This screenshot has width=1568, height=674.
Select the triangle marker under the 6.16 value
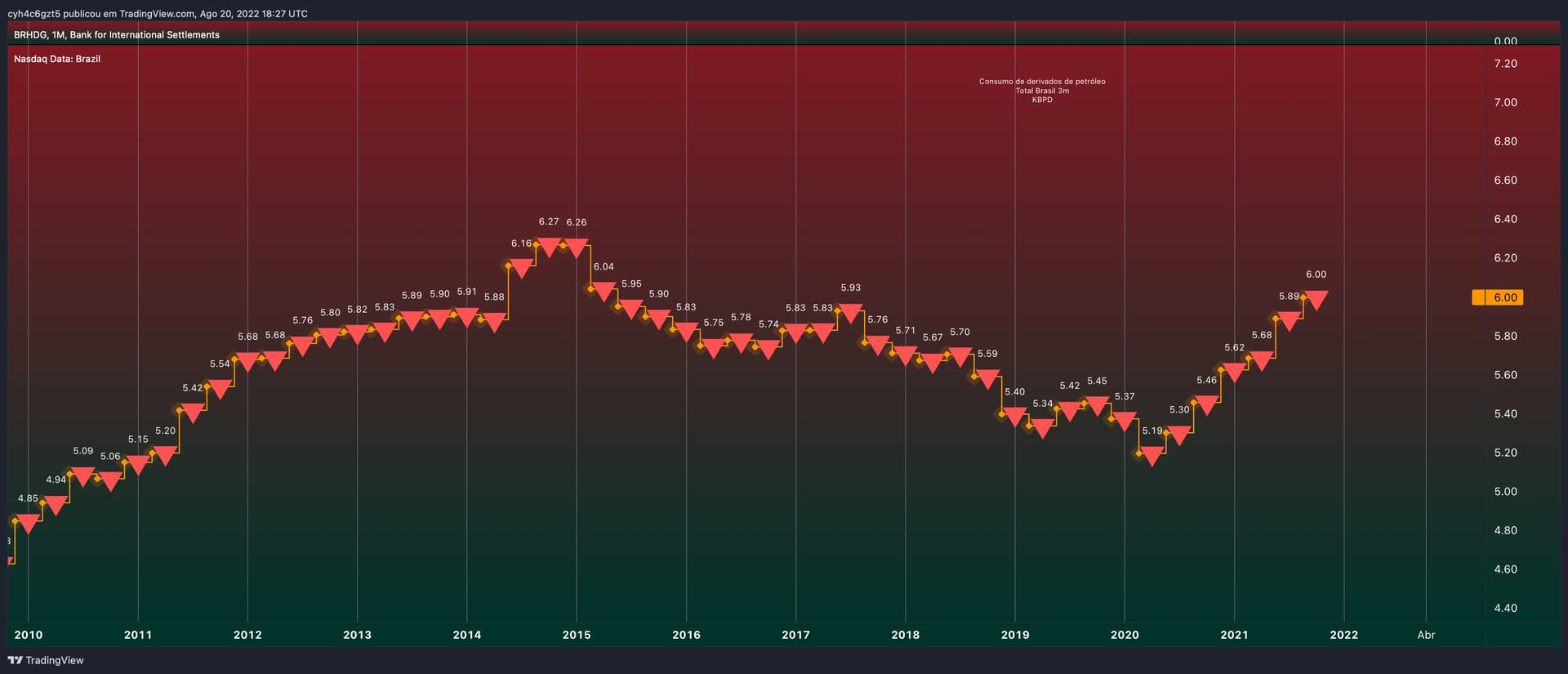coord(521,269)
